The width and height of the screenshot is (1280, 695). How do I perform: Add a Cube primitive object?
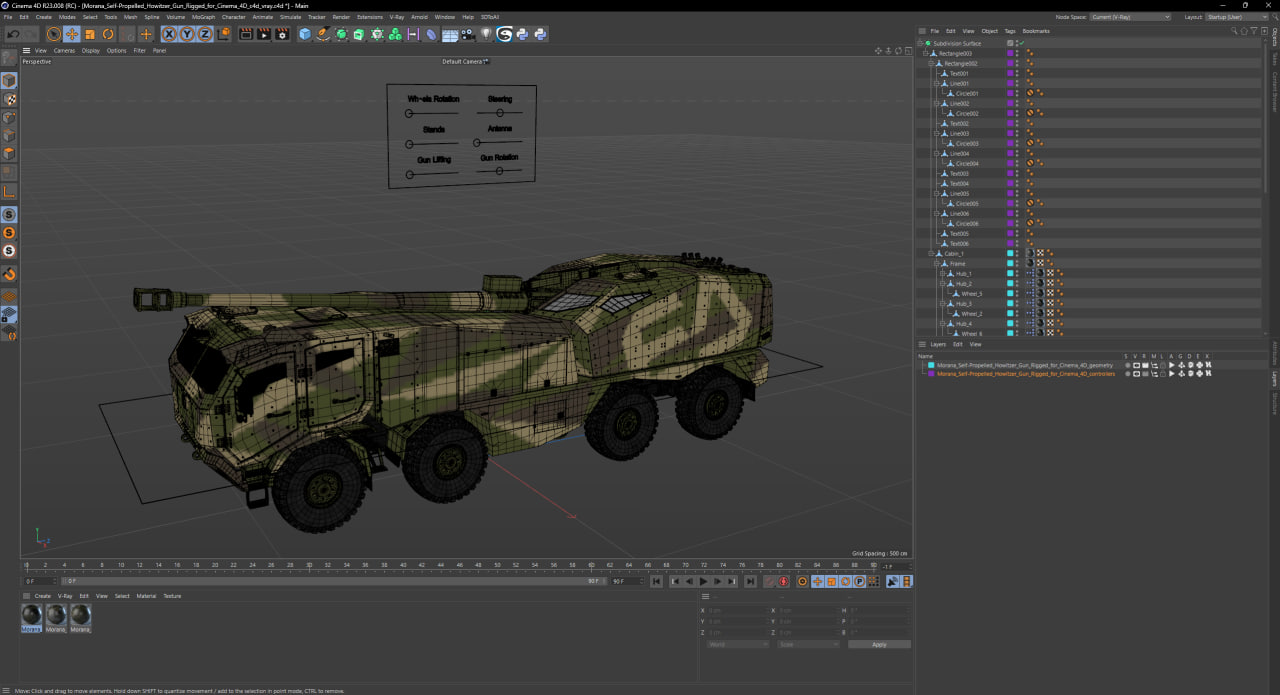[x=305, y=34]
